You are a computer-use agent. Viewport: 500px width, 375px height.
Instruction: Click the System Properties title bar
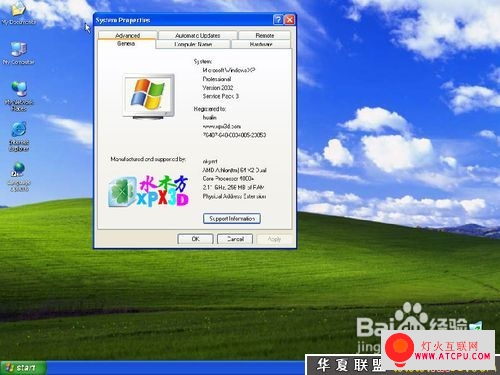pyautogui.click(x=183, y=20)
